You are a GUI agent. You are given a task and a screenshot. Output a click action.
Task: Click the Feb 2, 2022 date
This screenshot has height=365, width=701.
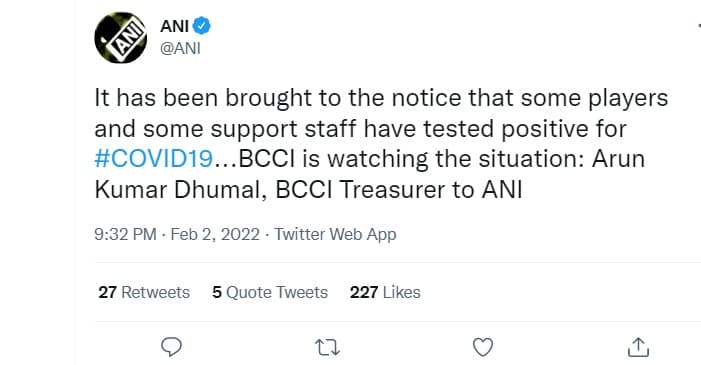215,234
